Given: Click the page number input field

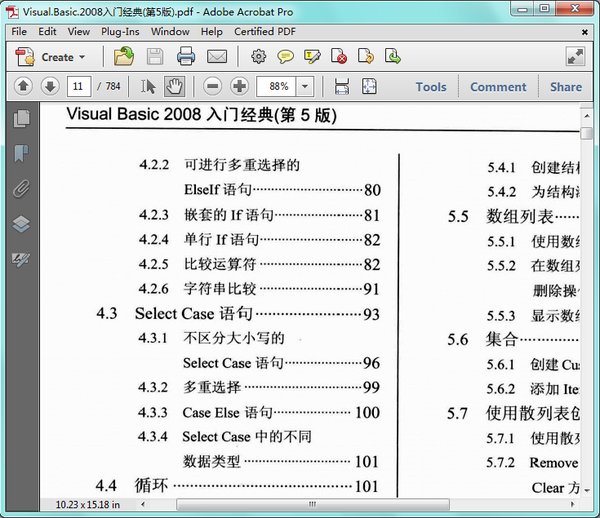Looking at the screenshot, I should (80, 87).
